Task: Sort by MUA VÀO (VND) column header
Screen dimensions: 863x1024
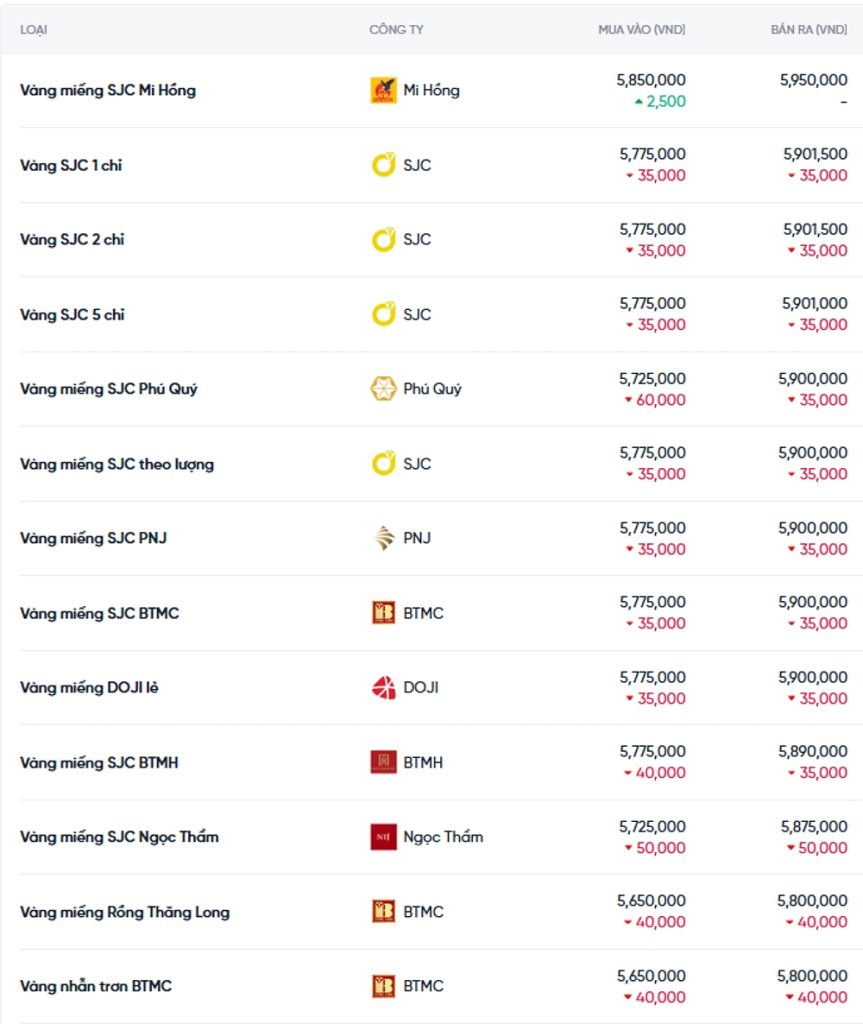Action: coord(641,30)
